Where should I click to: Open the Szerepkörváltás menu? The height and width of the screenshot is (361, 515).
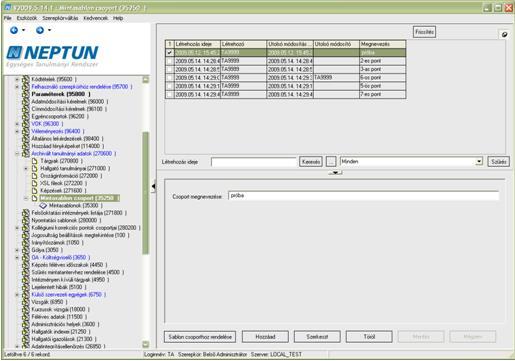tap(60, 18)
